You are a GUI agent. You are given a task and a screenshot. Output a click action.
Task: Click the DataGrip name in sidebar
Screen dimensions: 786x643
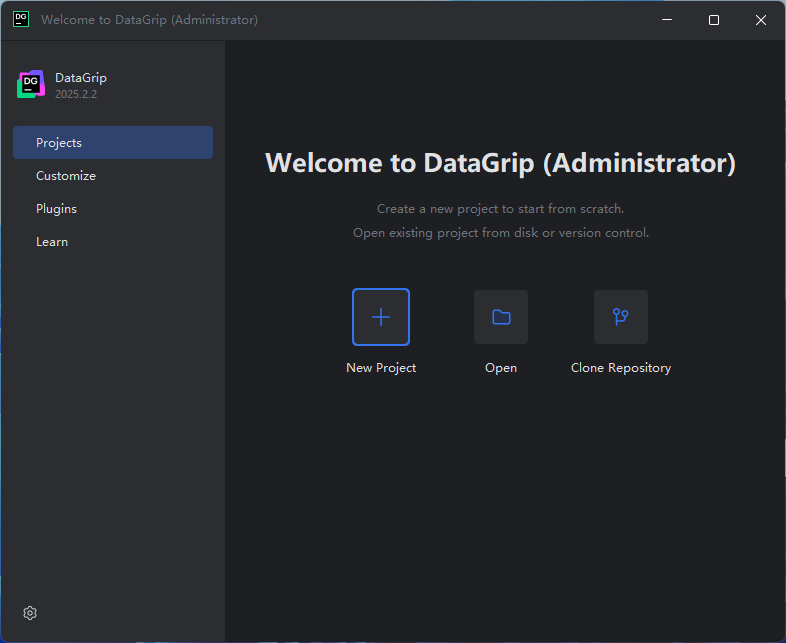pyautogui.click(x=81, y=78)
